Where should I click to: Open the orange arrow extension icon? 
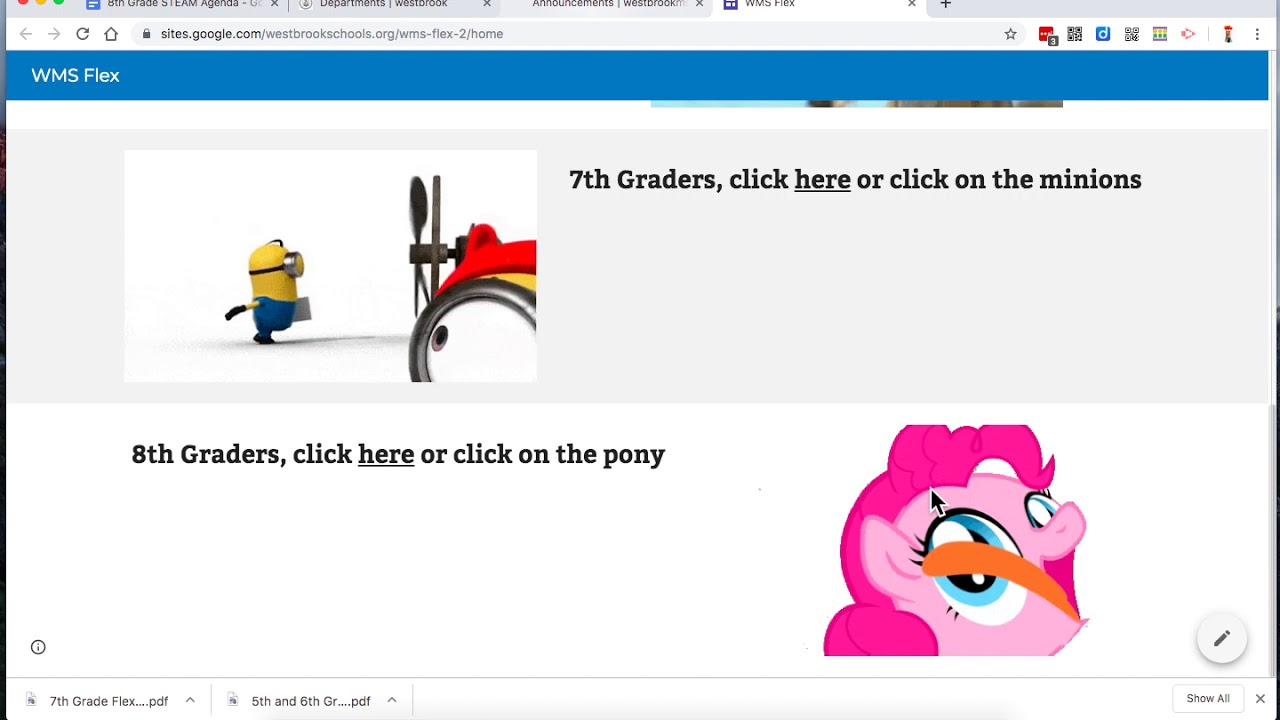tap(1188, 34)
